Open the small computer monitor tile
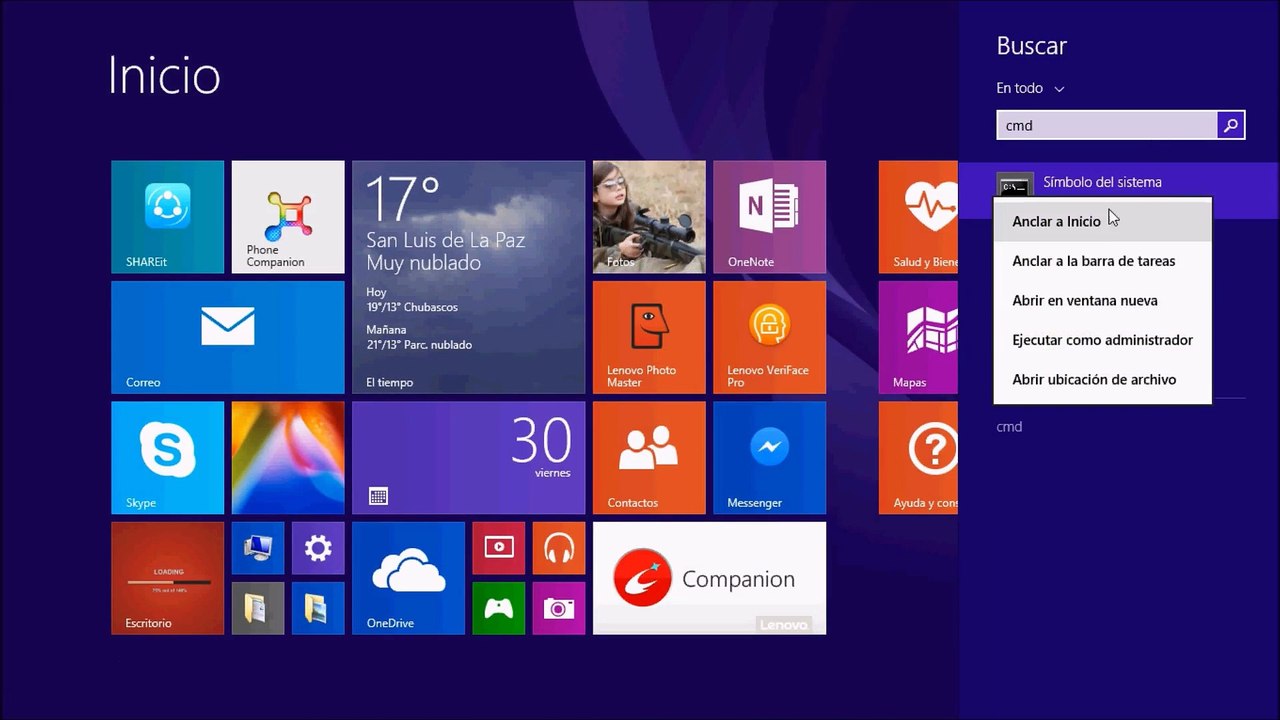The height and width of the screenshot is (720, 1280). [x=258, y=548]
